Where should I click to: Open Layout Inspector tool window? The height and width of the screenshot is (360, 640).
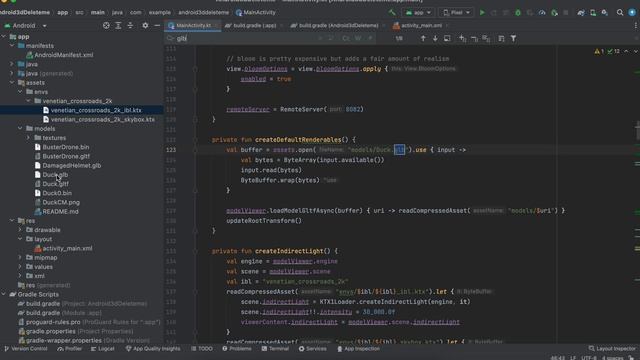click(612, 349)
